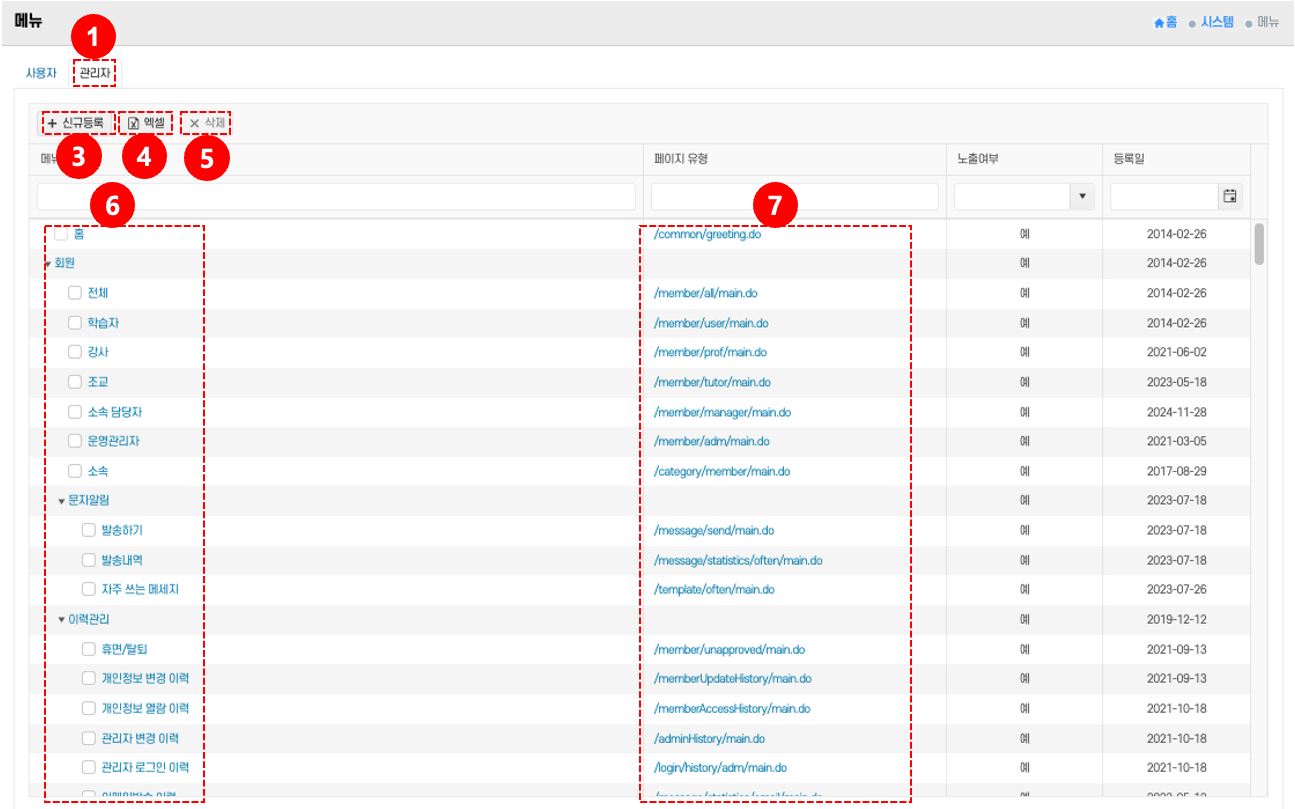Click the Home icon in the breadcrumb

(1159, 22)
